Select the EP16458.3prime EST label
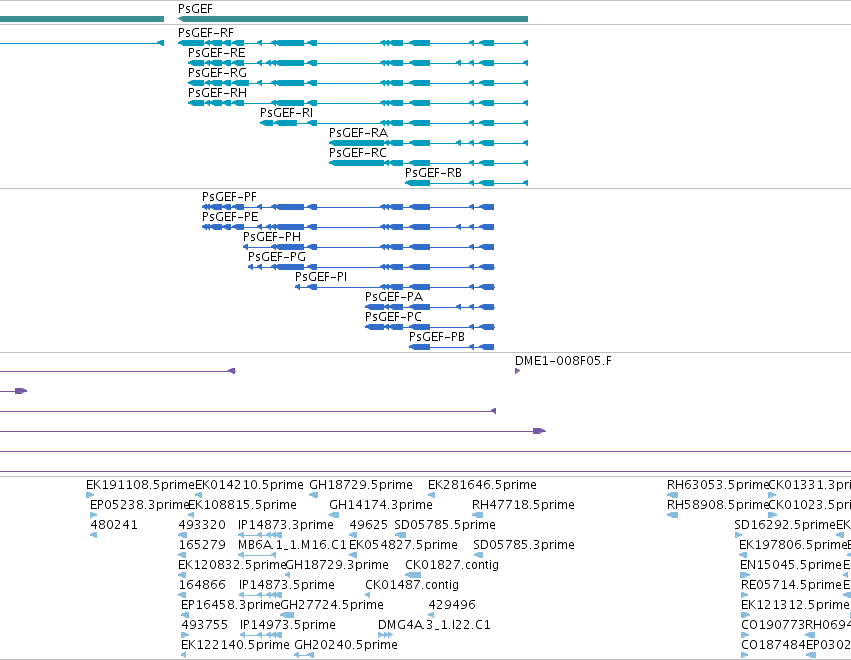This screenshot has width=851, height=660. tap(231, 605)
